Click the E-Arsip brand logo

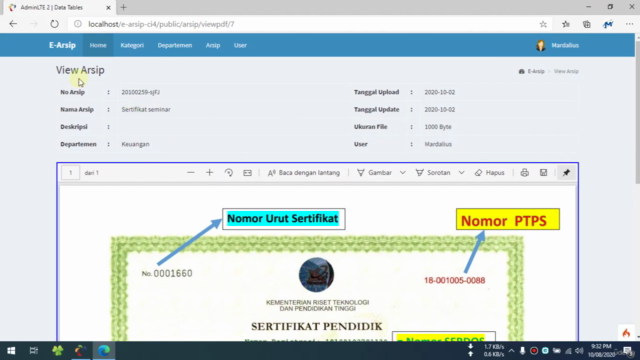click(62, 45)
